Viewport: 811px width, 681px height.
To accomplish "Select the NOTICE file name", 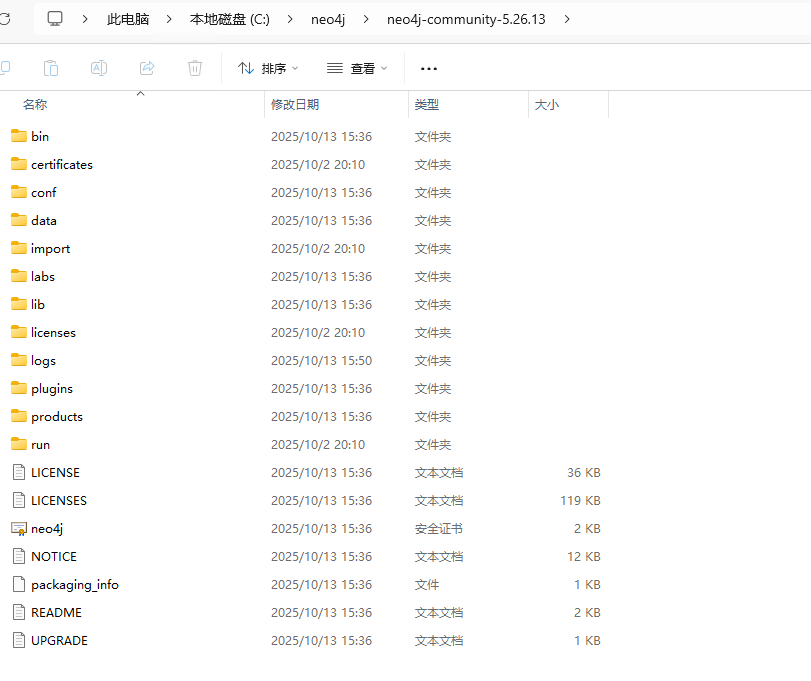I will (x=54, y=556).
